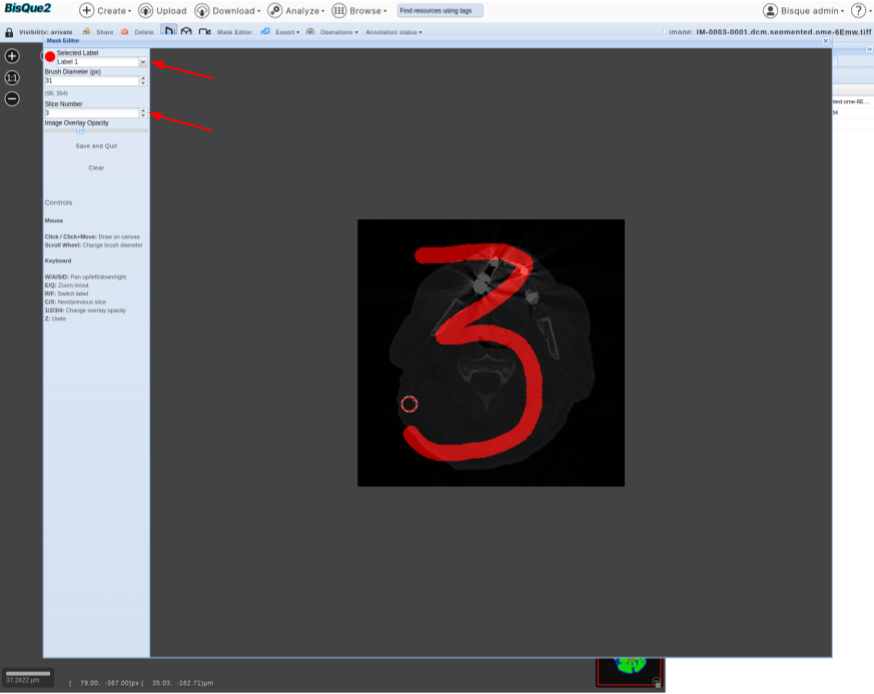Reset zoom with the 1:1 icon
Viewport: 874px width, 694px height.
pos(12,77)
